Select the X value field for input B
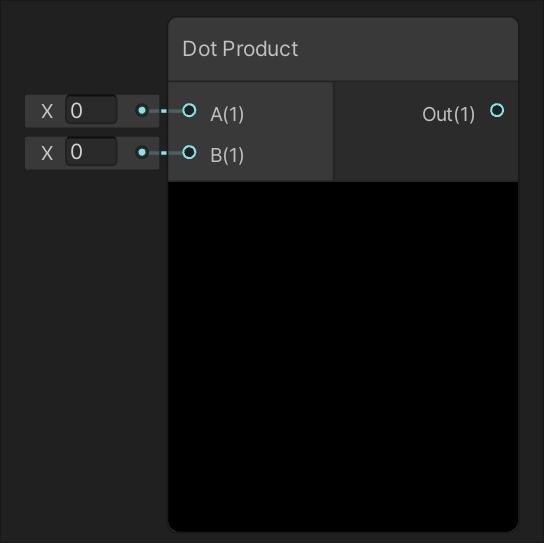 pyautogui.click(x=91, y=151)
